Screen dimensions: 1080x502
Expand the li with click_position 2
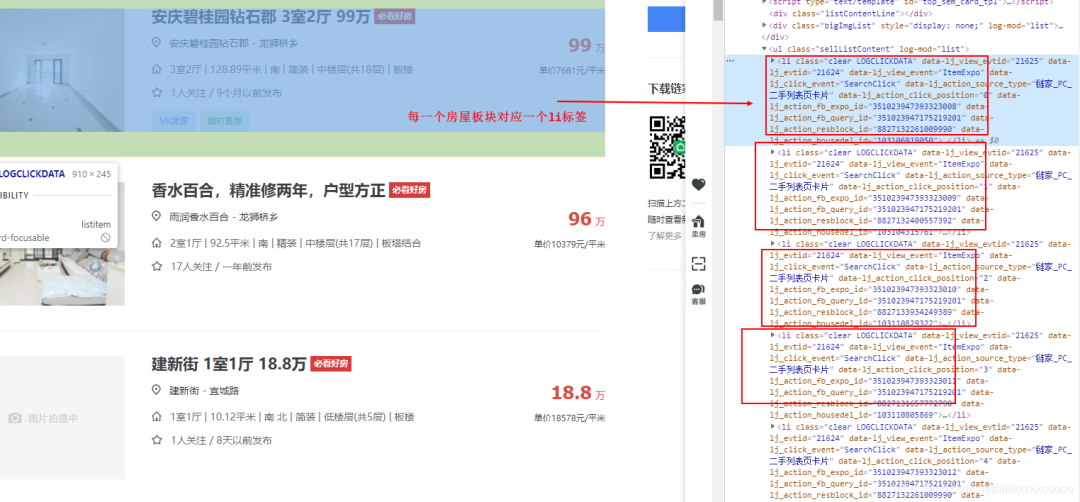click(x=772, y=243)
